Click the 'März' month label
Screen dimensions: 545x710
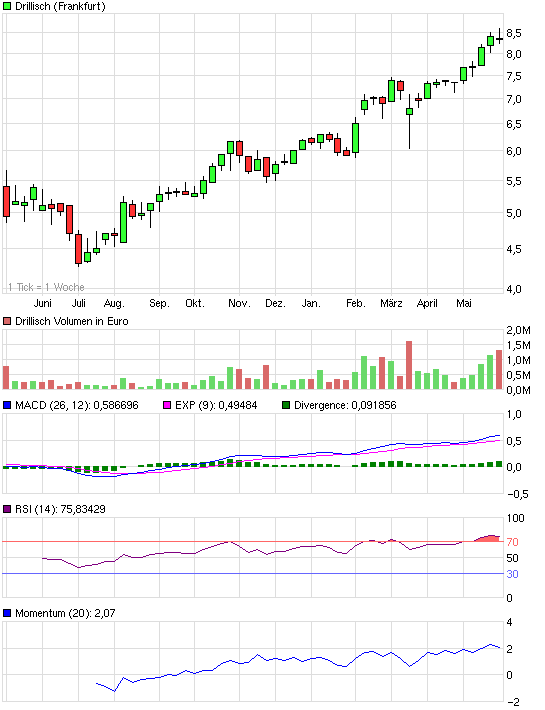(392, 303)
